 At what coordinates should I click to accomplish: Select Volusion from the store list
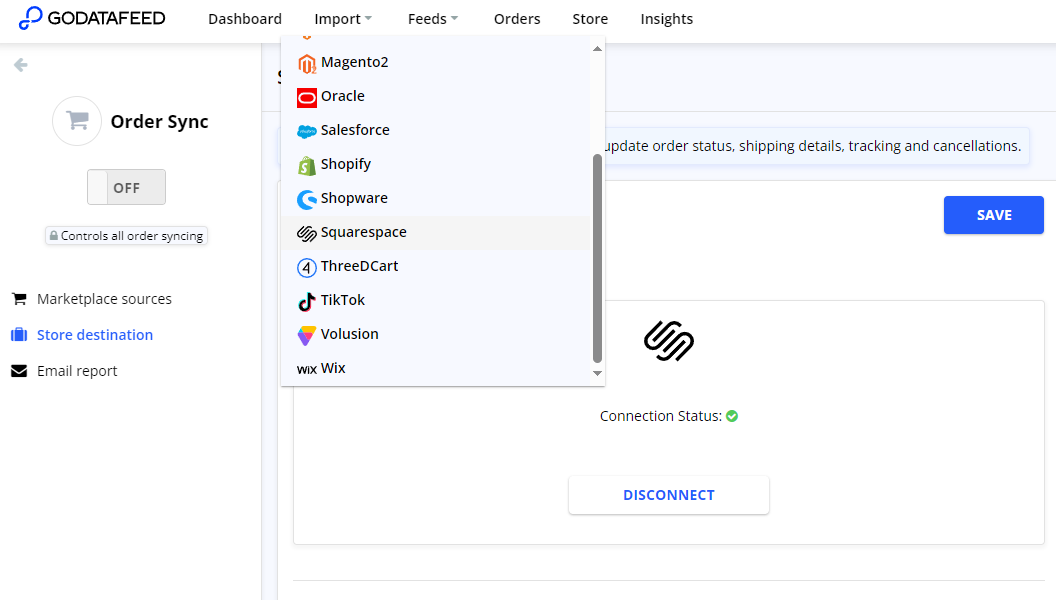point(436,334)
